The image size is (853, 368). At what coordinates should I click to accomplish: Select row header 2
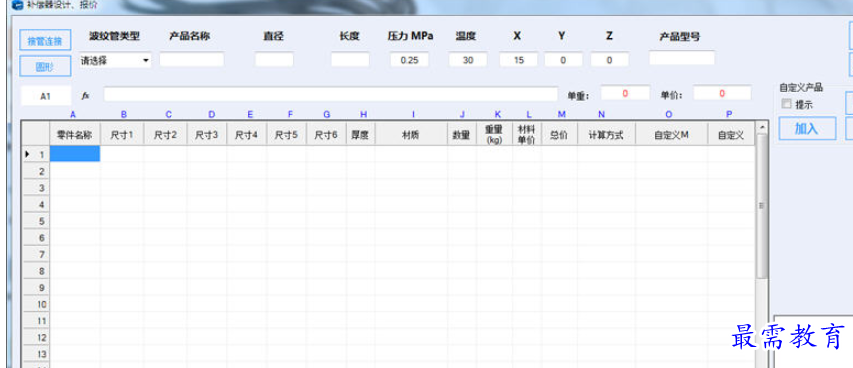tap(35, 171)
